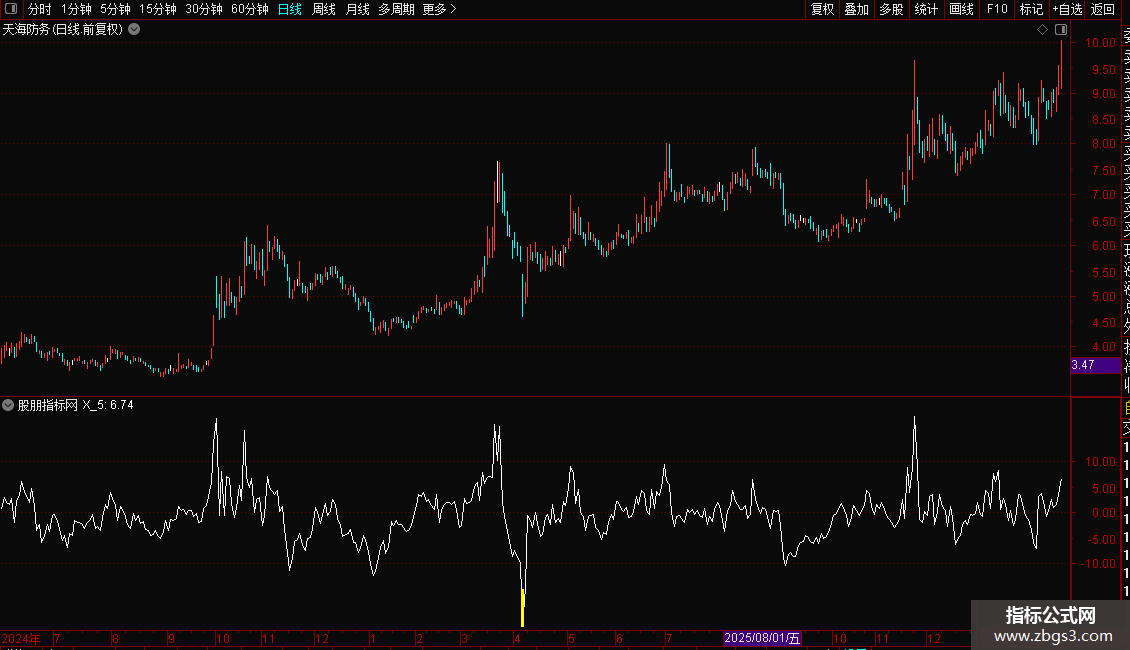Click the yellow signal bar in indicator pane
Screen dimensions: 1130x650
[x=522, y=607]
